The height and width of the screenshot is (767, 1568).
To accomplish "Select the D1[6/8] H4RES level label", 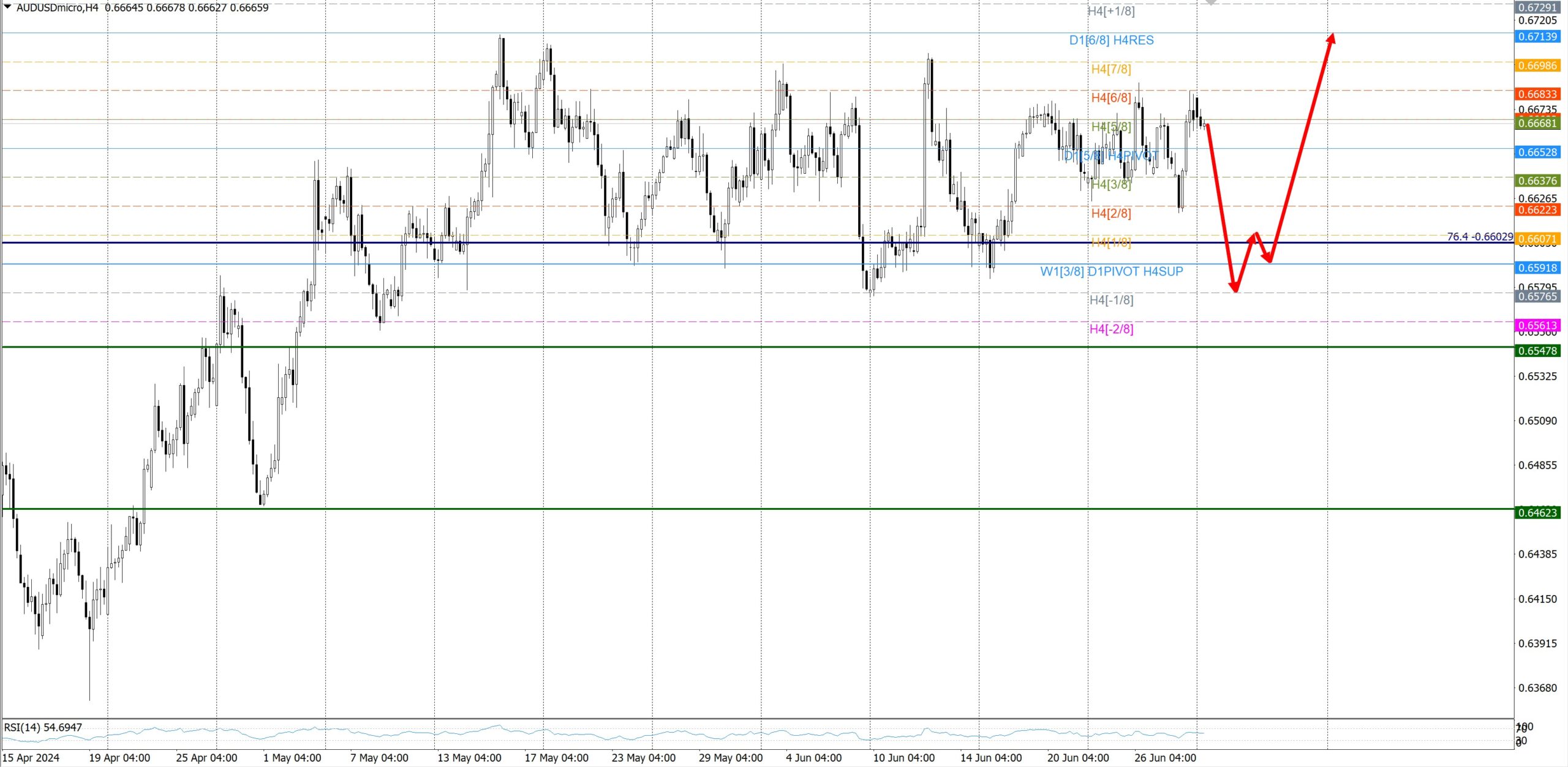I will [1111, 40].
